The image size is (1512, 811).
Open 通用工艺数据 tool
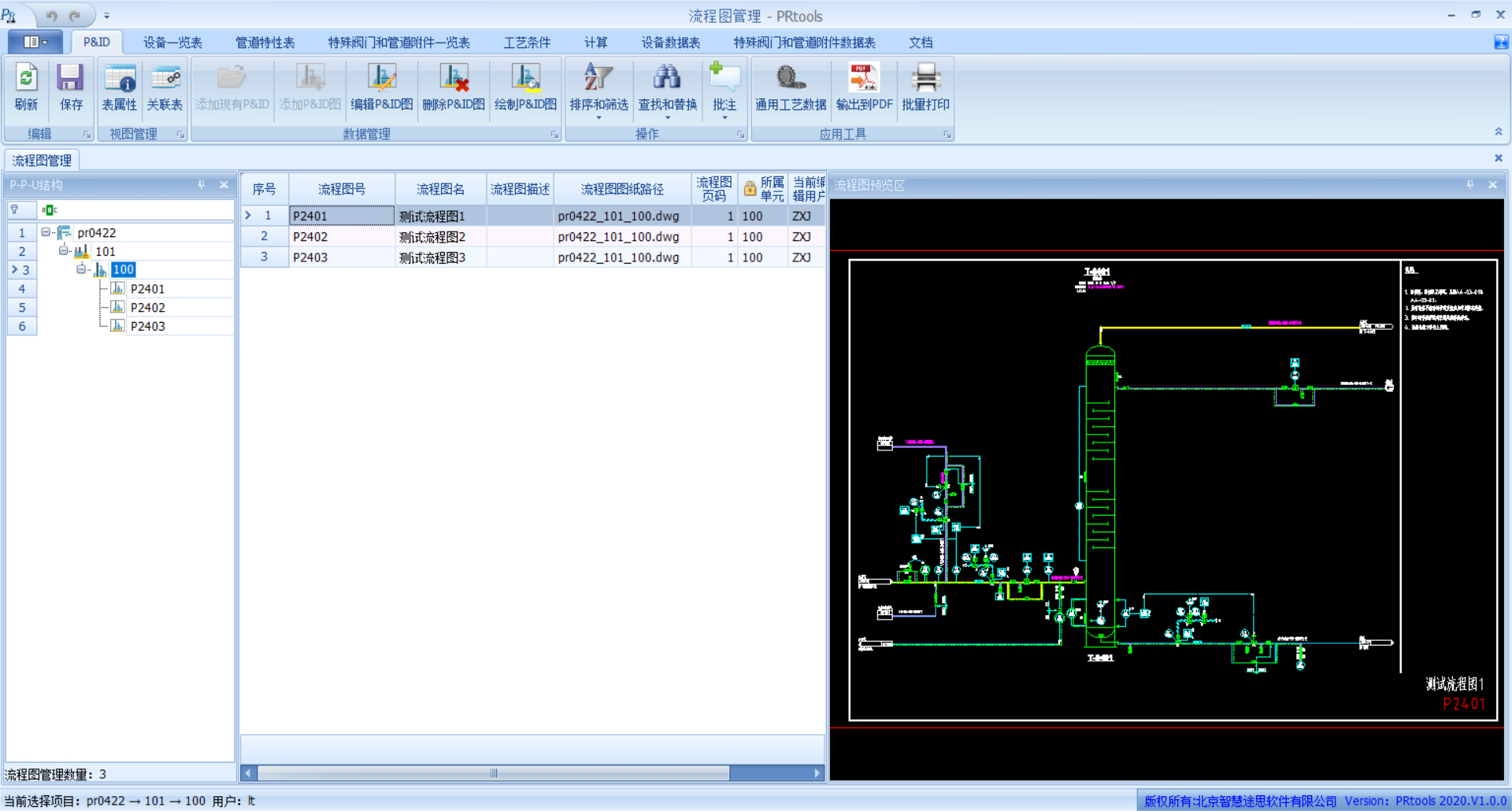click(x=791, y=79)
